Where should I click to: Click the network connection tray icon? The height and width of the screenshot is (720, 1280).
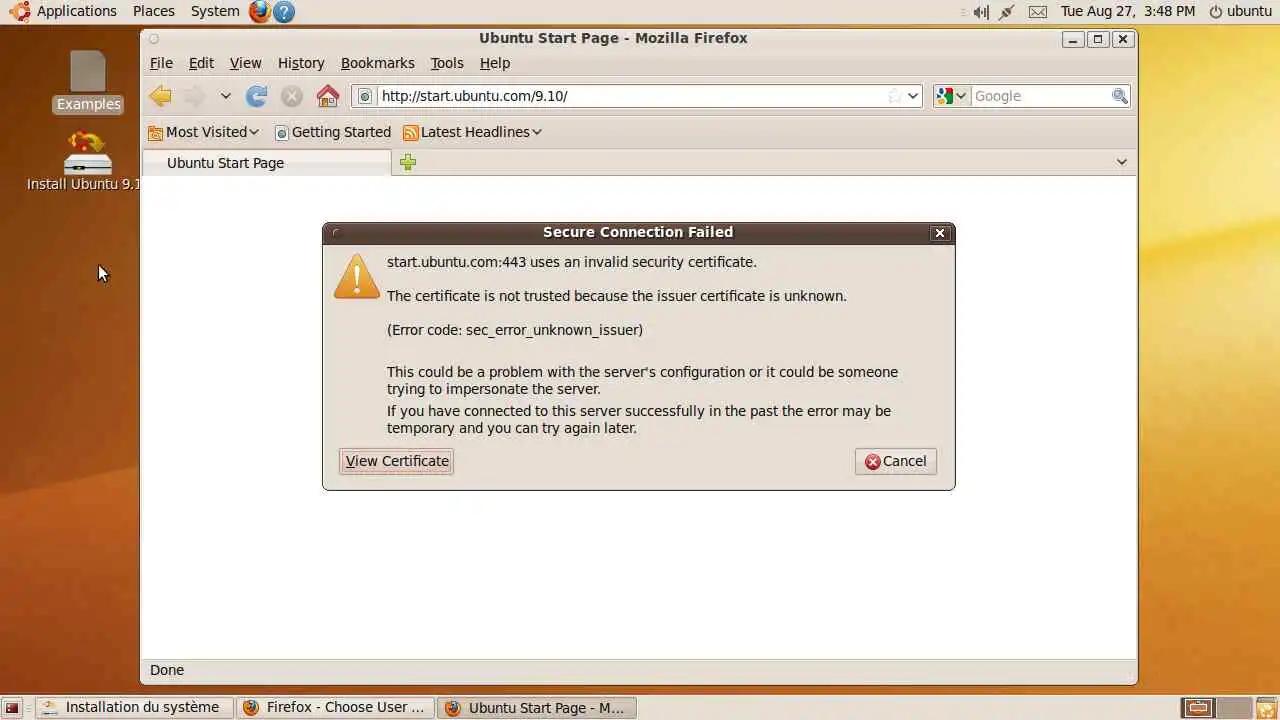tap(1007, 11)
